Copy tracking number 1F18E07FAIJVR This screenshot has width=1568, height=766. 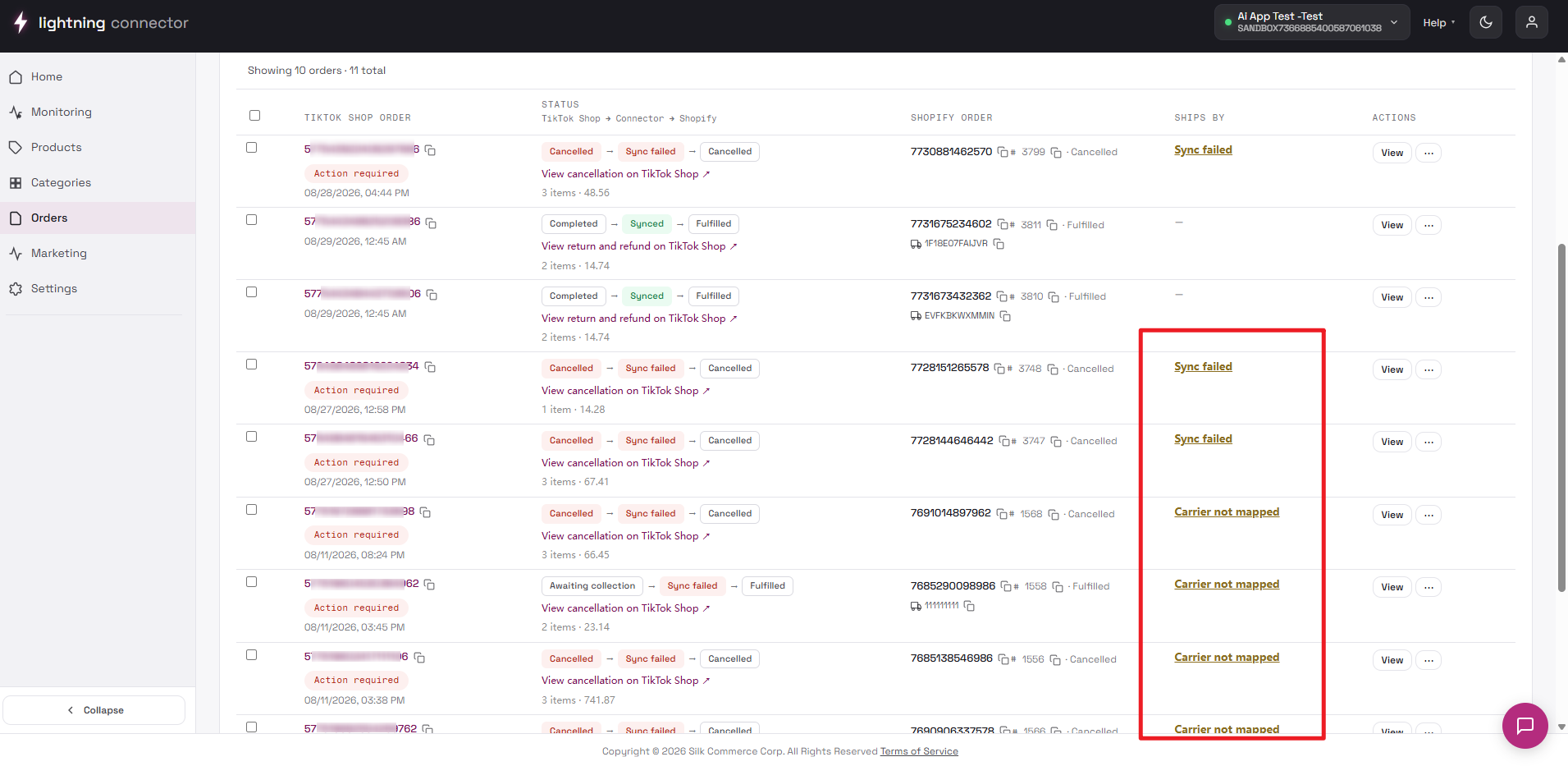[999, 244]
